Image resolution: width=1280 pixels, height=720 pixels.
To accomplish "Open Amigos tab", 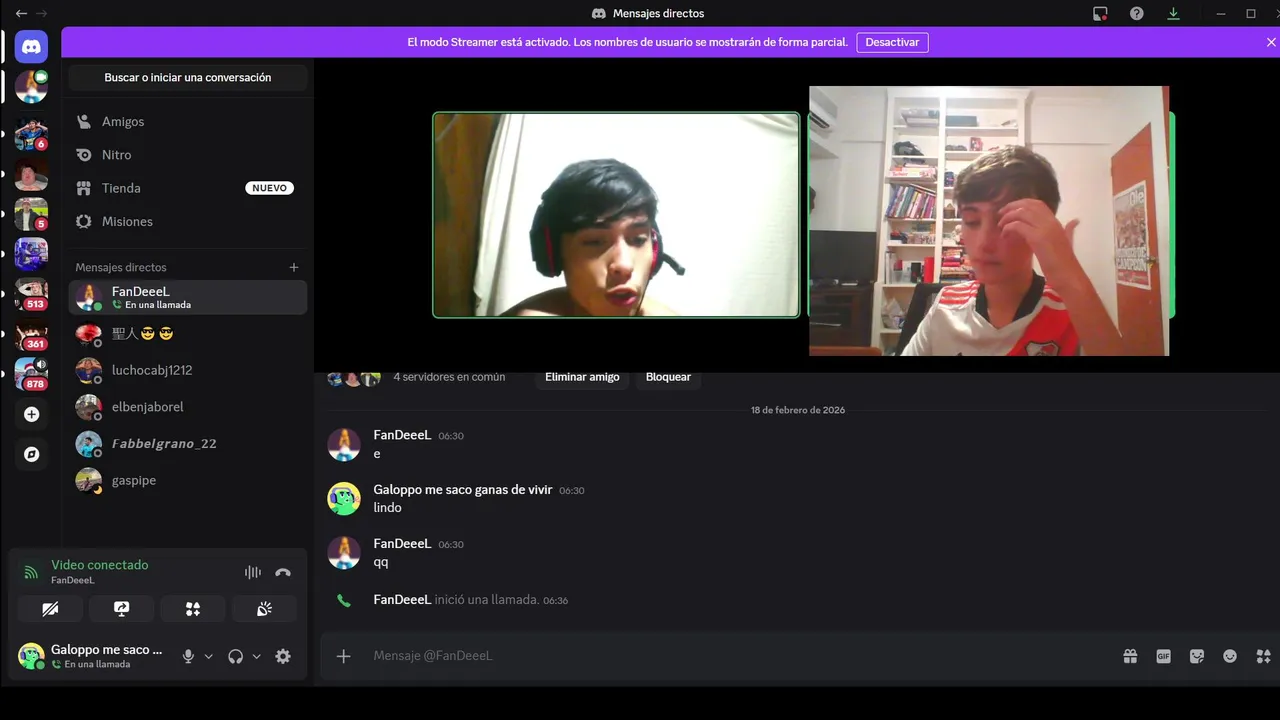I will pos(188,121).
